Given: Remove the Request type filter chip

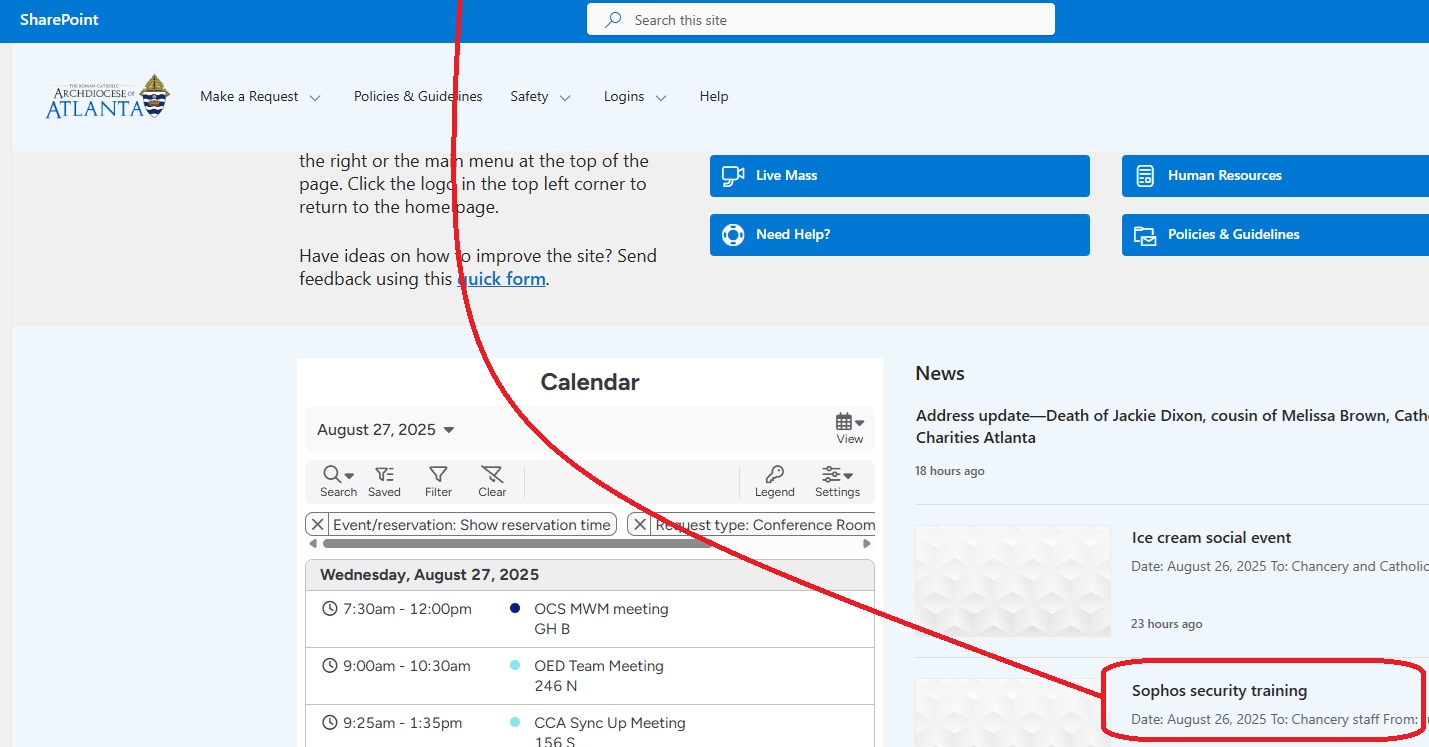Looking at the screenshot, I should click(640, 525).
